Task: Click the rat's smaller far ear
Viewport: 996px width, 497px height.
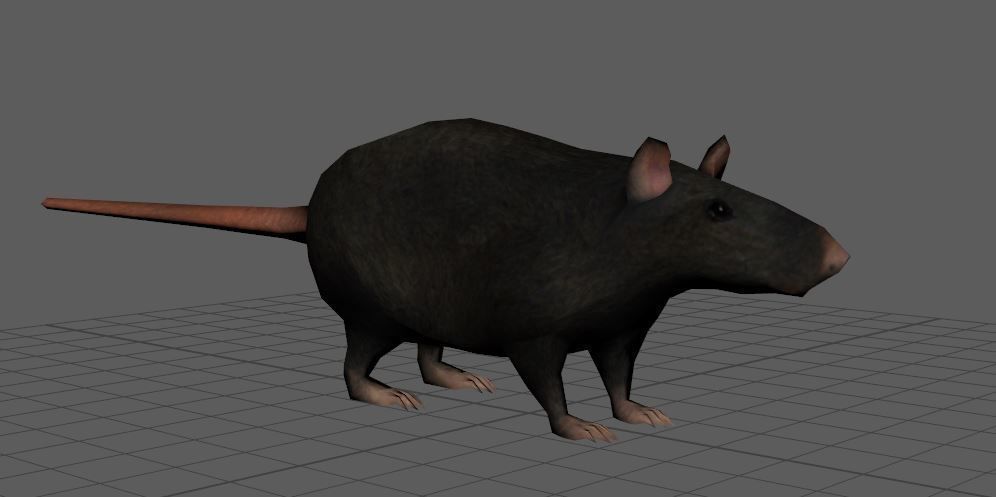Action: pos(715,157)
